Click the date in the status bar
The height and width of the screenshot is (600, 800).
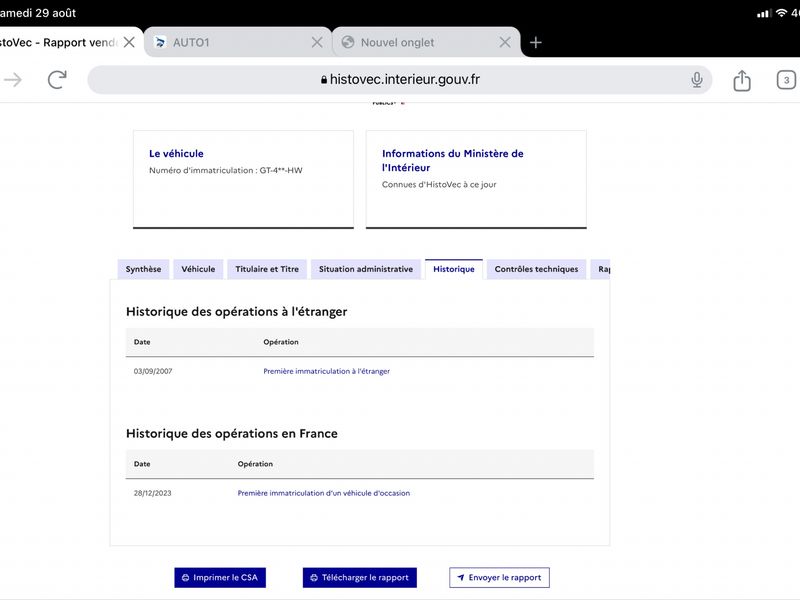38,13
